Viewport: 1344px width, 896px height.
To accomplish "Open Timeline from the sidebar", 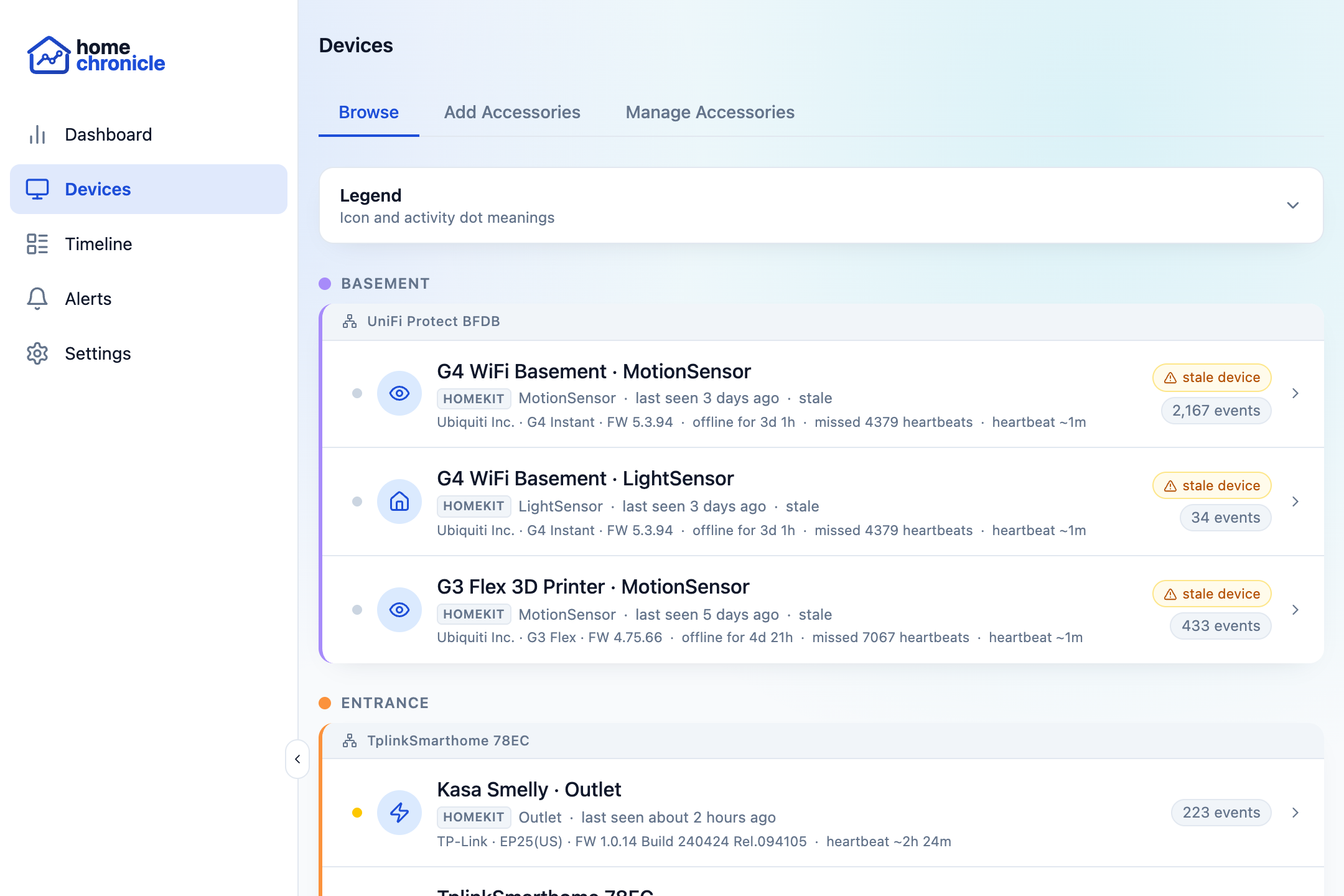I will click(x=149, y=244).
